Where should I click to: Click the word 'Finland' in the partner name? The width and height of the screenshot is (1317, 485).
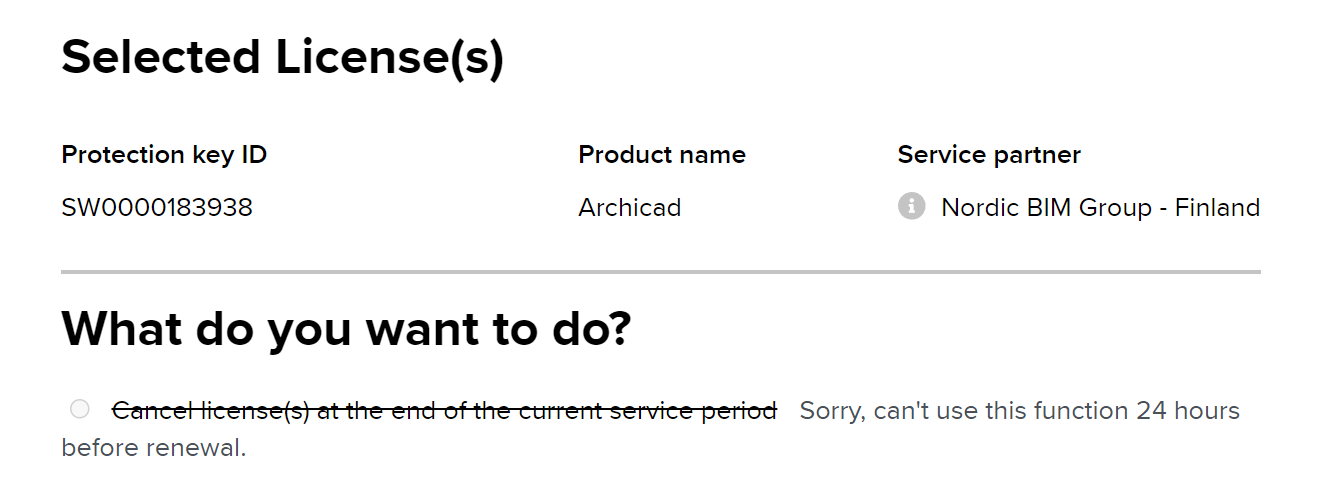1217,208
